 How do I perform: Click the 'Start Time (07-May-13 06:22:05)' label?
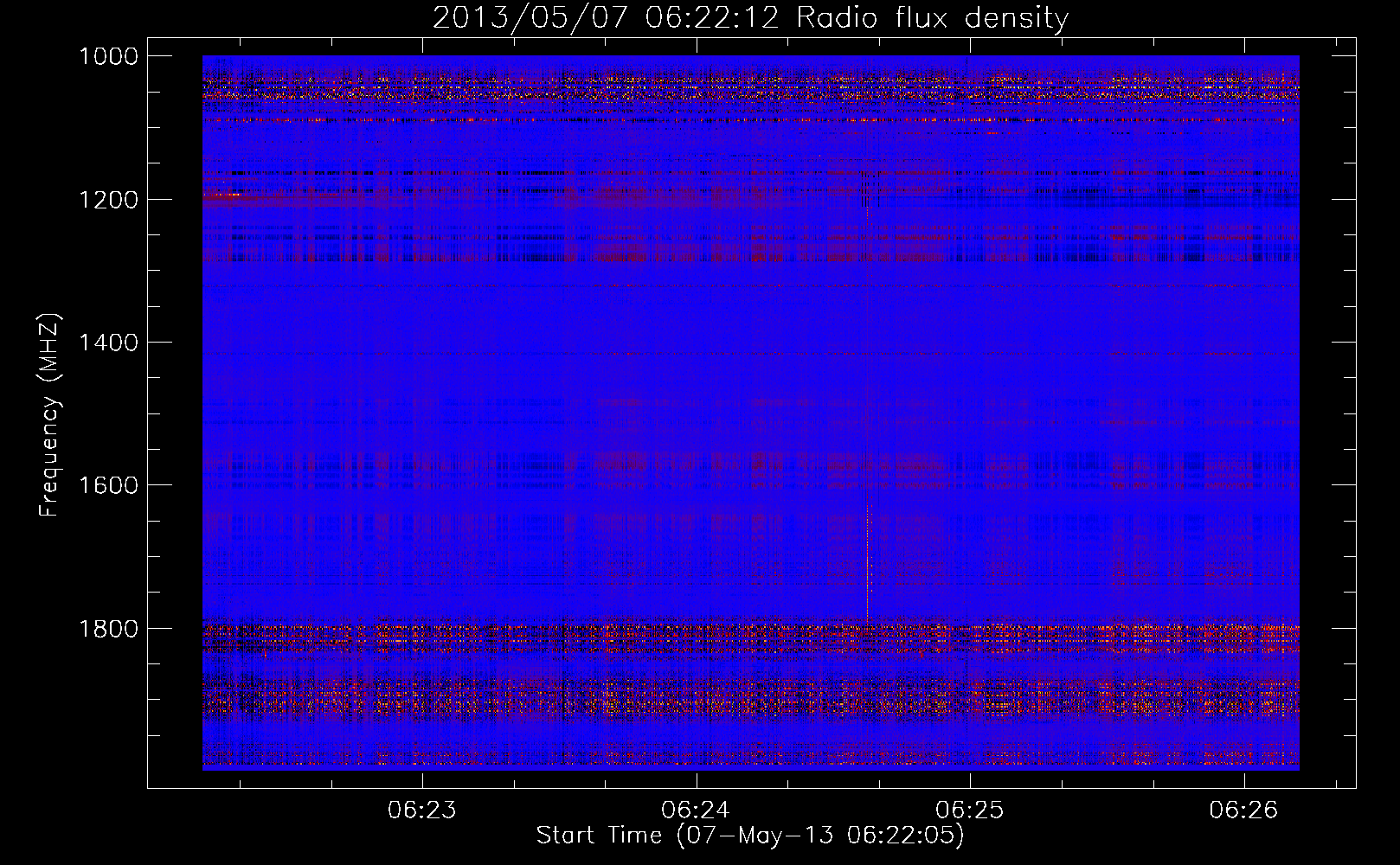[x=750, y=836]
